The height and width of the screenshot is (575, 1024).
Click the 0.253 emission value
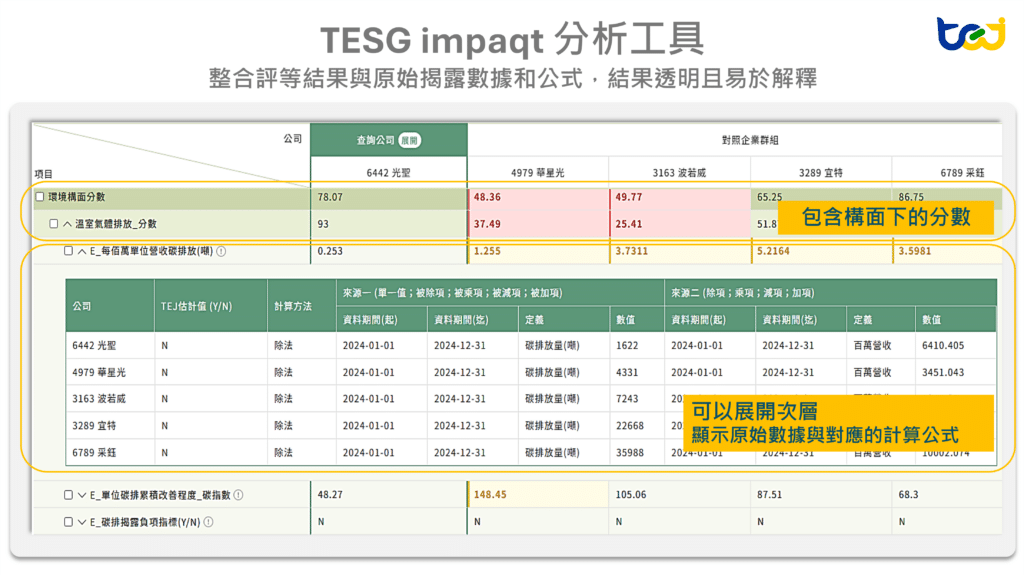pyautogui.click(x=330, y=251)
